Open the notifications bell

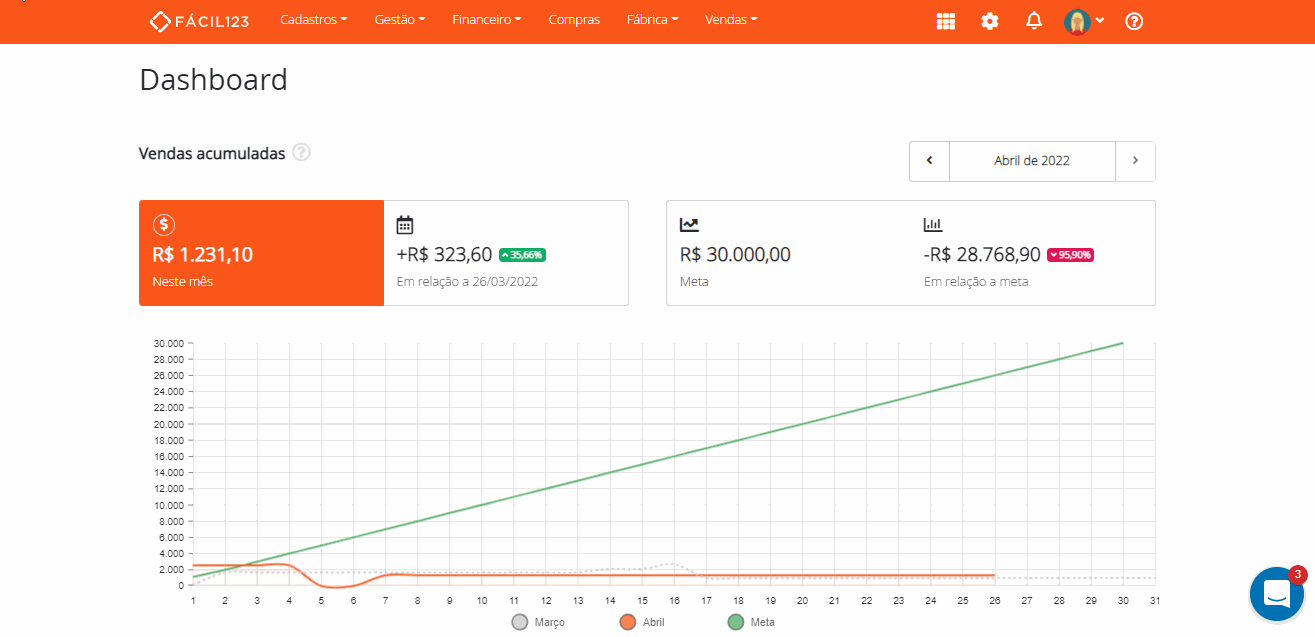point(1034,21)
